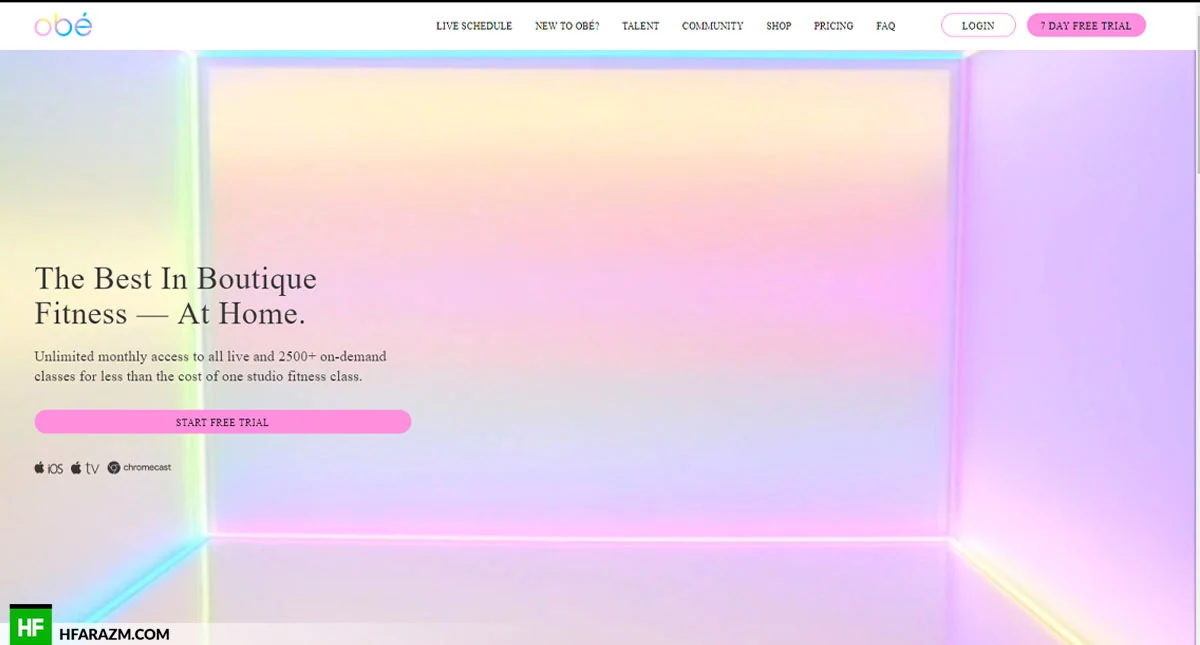View the Pricing page

coord(833,26)
